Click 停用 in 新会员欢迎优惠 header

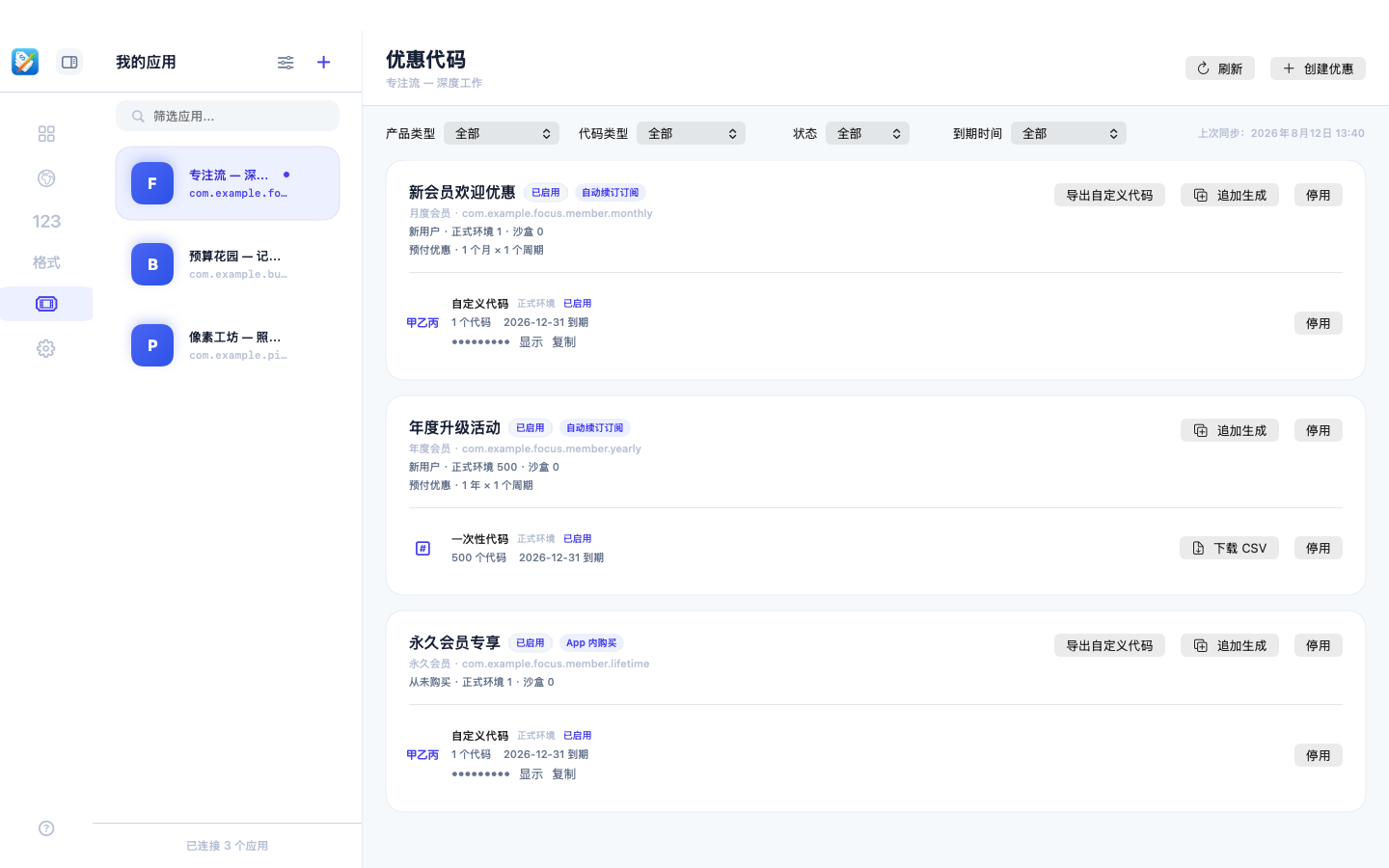click(x=1319, y=195)
